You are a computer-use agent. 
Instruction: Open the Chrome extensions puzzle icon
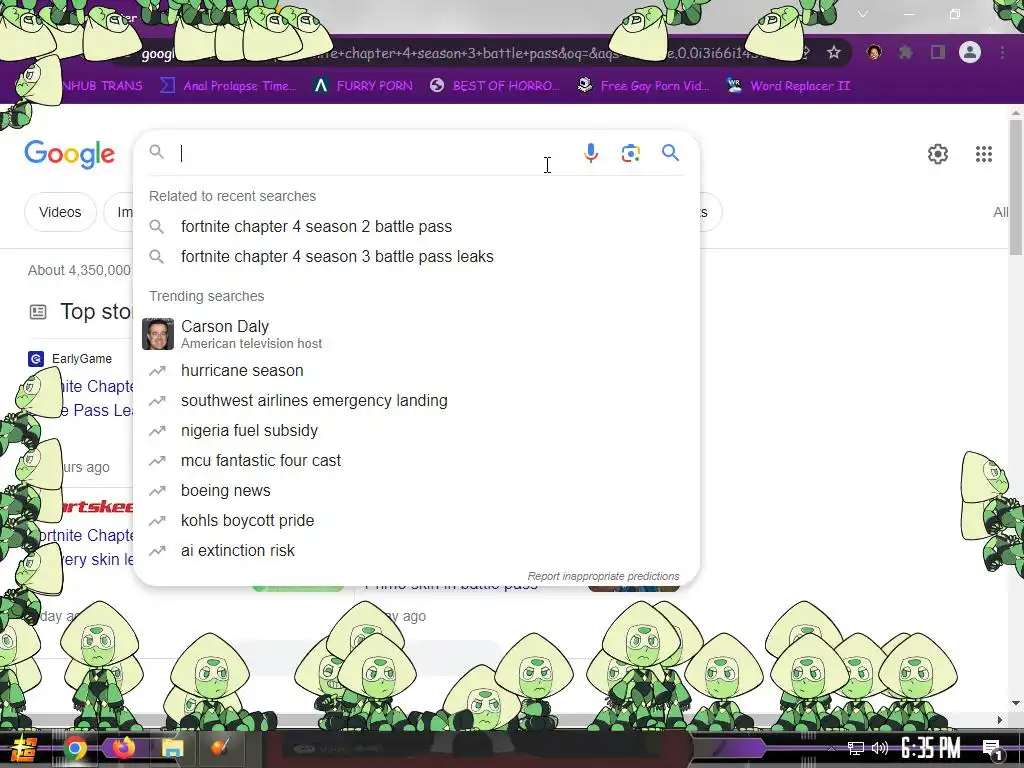(905, 52)
